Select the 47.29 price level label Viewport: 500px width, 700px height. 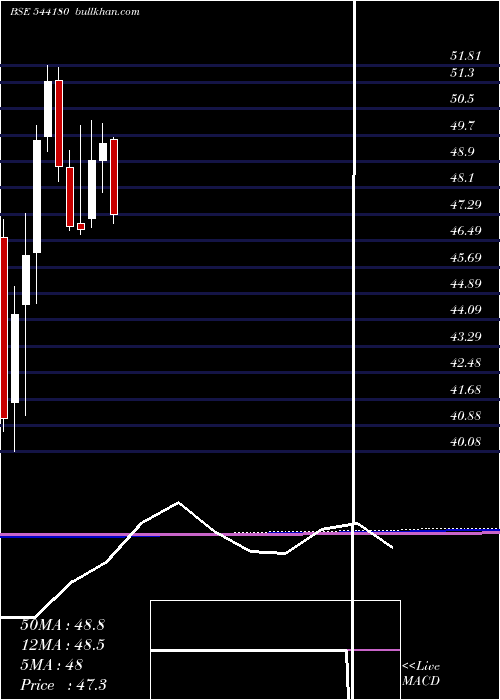coord(465,205)
